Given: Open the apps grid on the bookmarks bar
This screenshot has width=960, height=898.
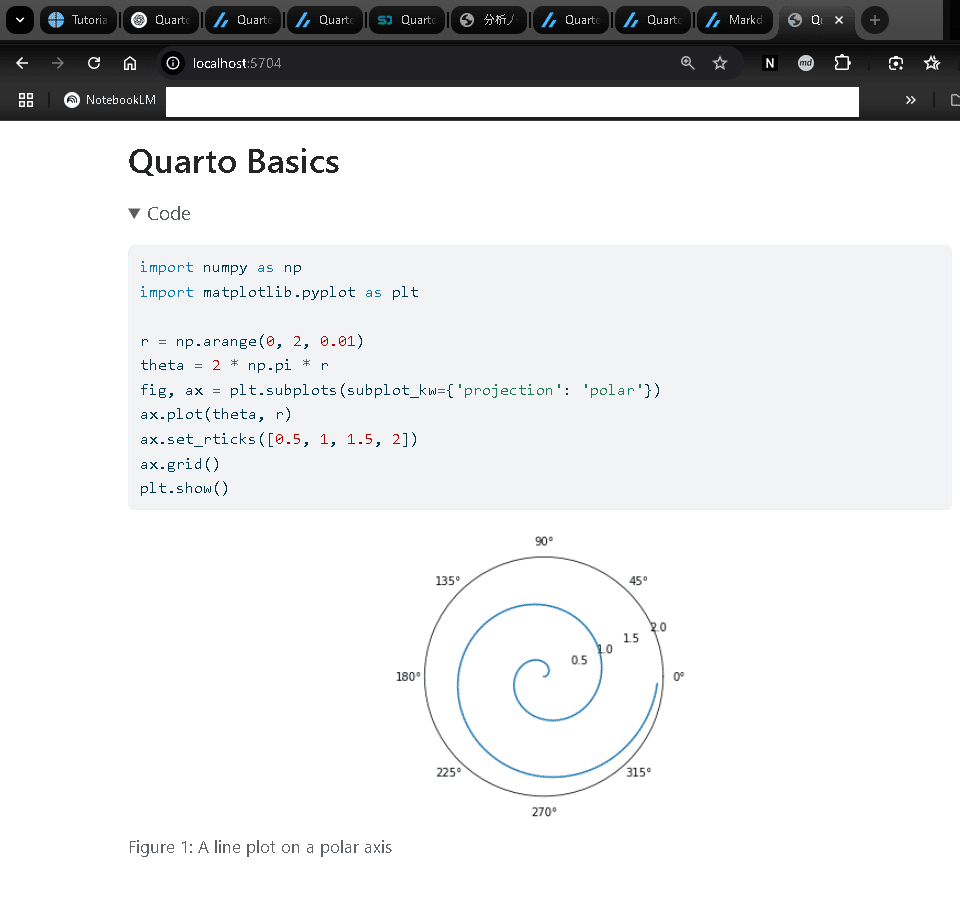Looking at the screenshot, I should point(26,100).
